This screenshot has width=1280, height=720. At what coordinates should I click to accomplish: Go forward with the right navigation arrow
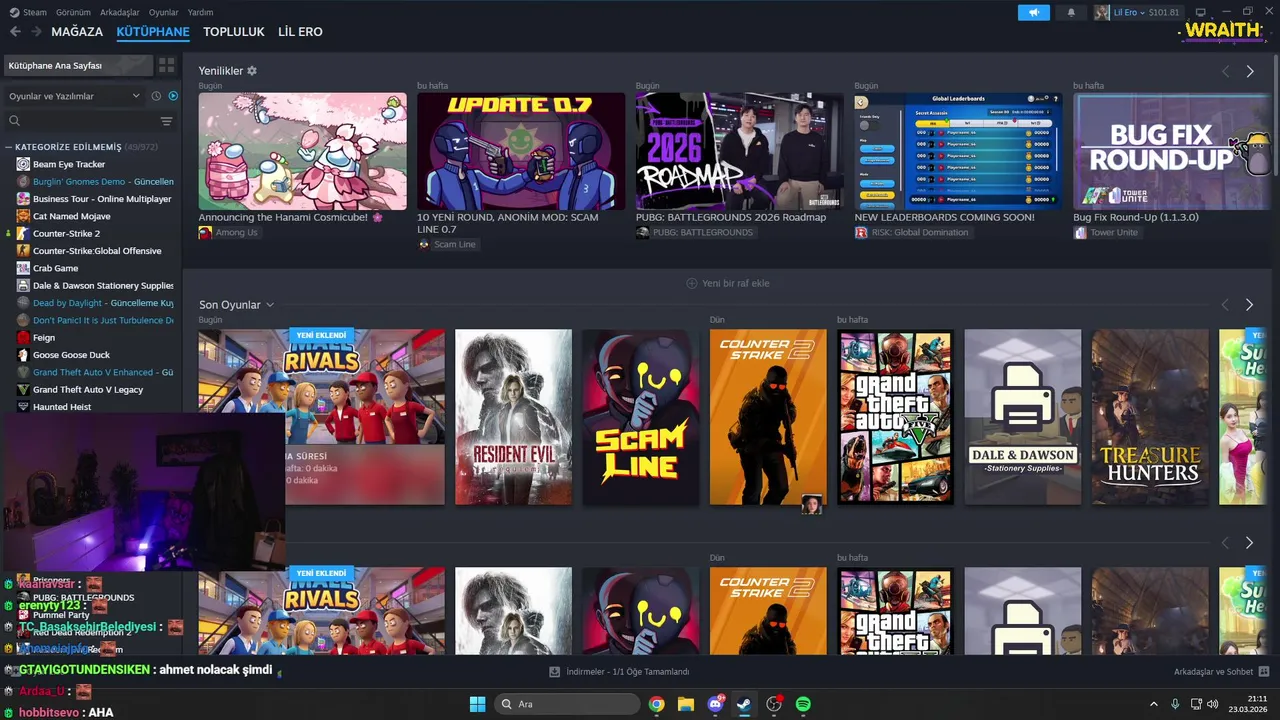[x=36, y=32]
